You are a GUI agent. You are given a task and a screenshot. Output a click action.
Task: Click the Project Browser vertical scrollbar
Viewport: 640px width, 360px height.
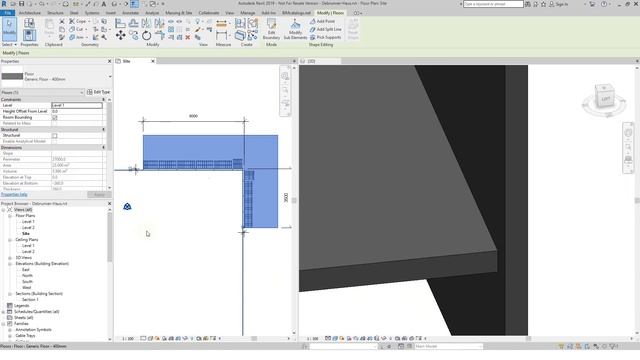(x=110, y=237)
